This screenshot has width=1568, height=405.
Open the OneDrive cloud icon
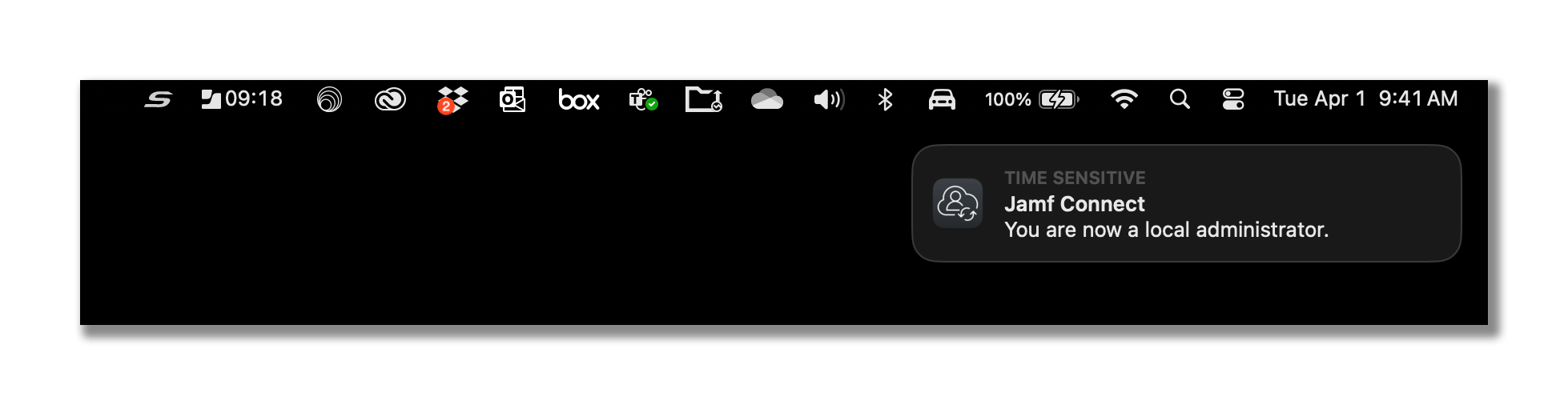tap(766, 100)
